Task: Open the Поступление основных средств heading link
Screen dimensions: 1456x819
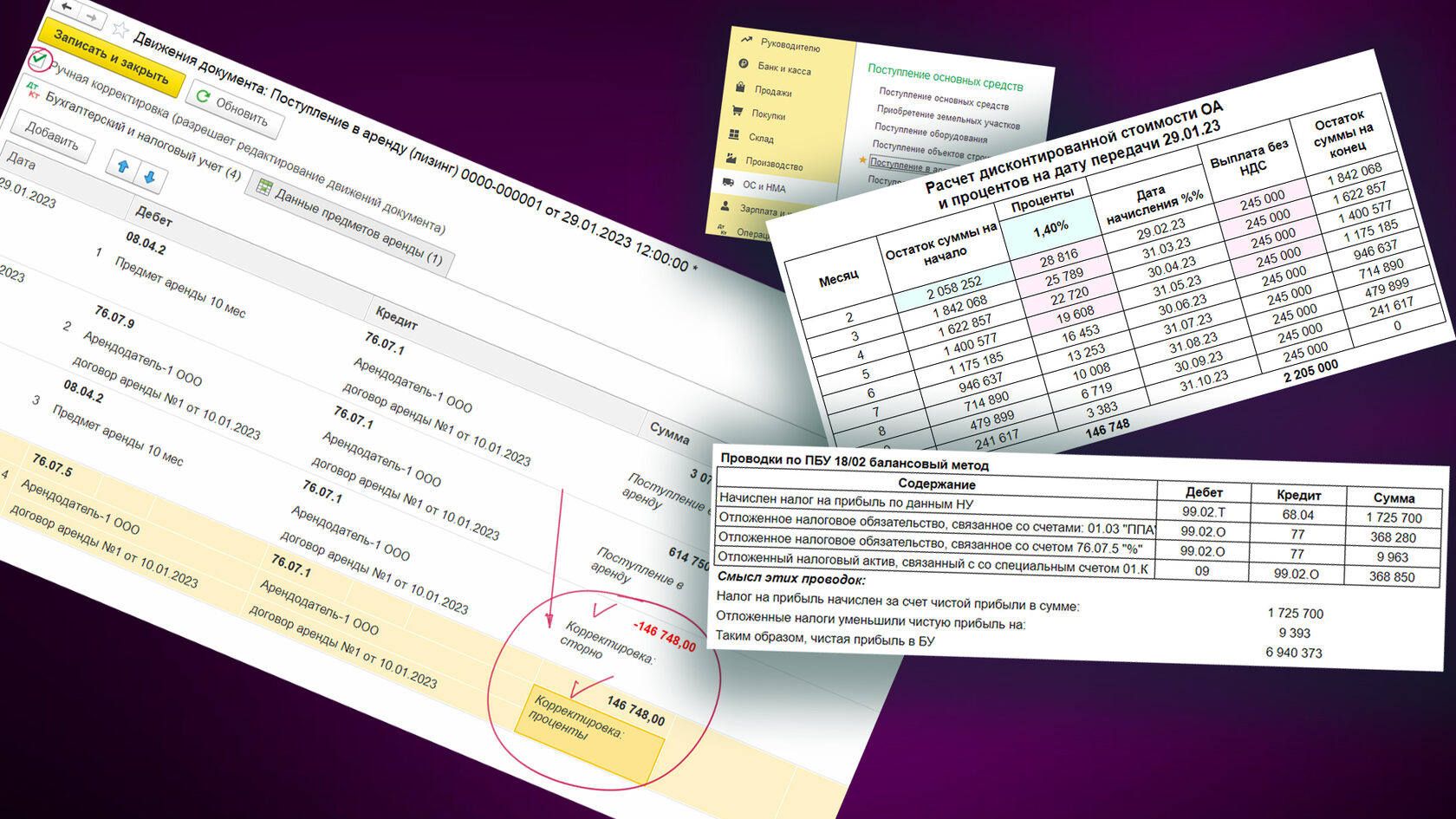Action: point(946,77)
